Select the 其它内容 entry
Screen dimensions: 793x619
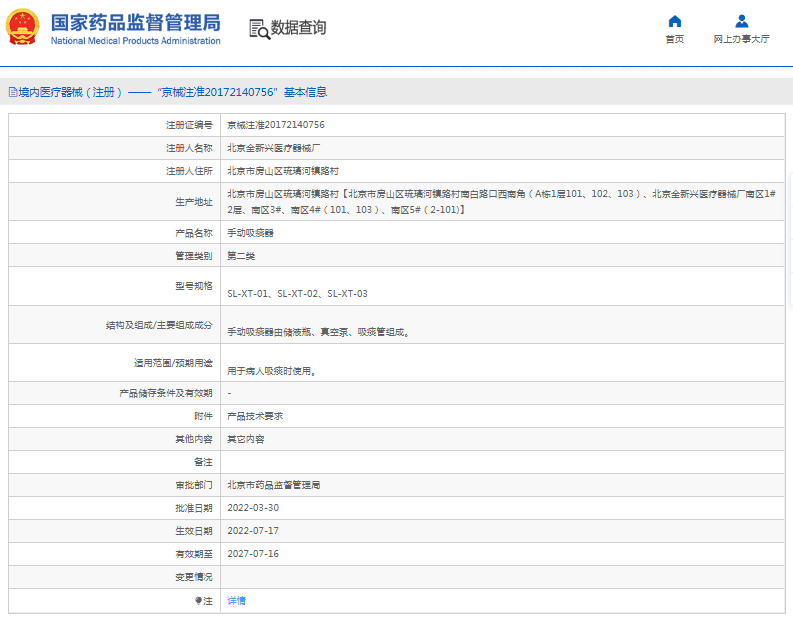tap(245, 439)
